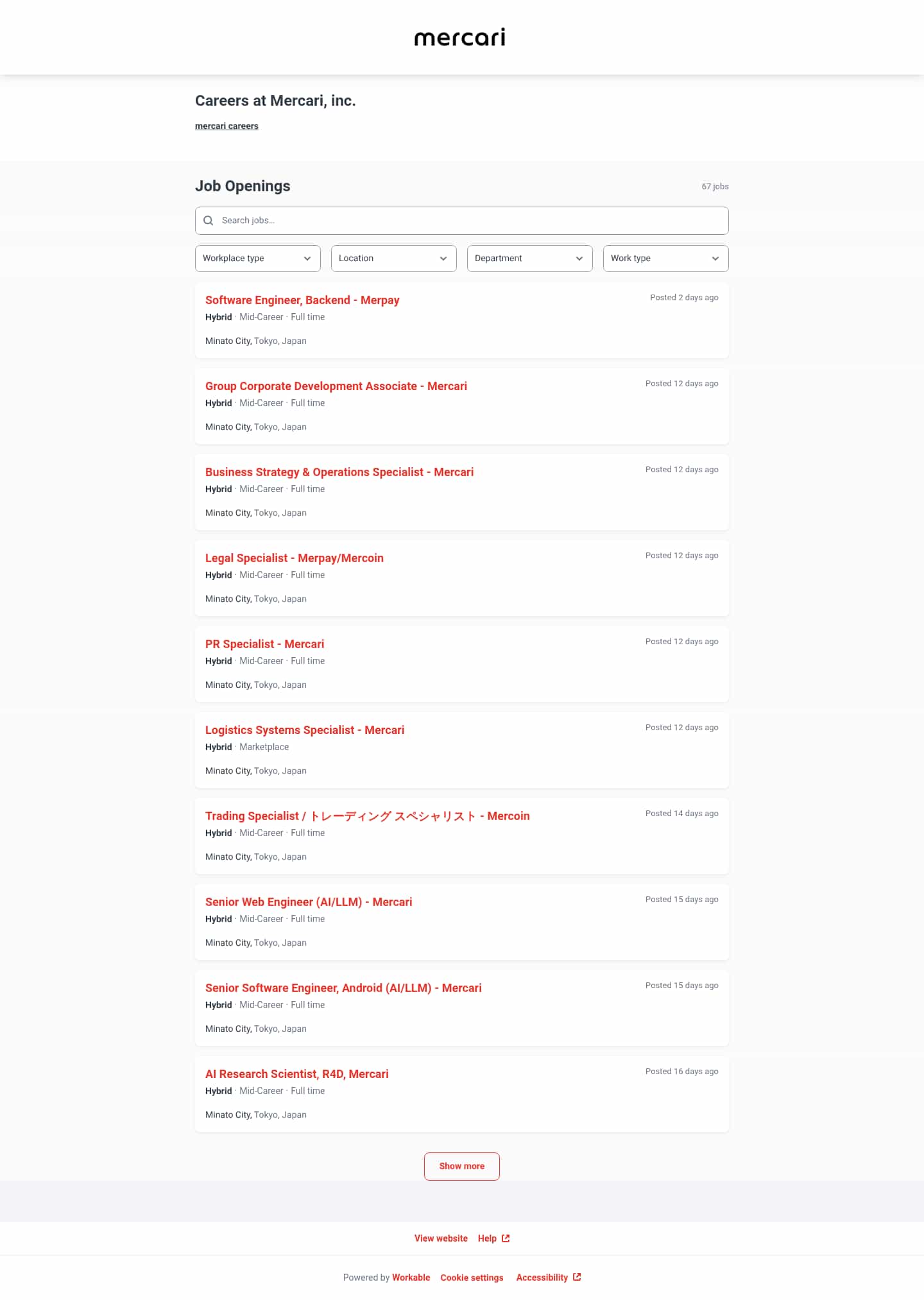
Task: Click the Show more button
Action: 462,1167
